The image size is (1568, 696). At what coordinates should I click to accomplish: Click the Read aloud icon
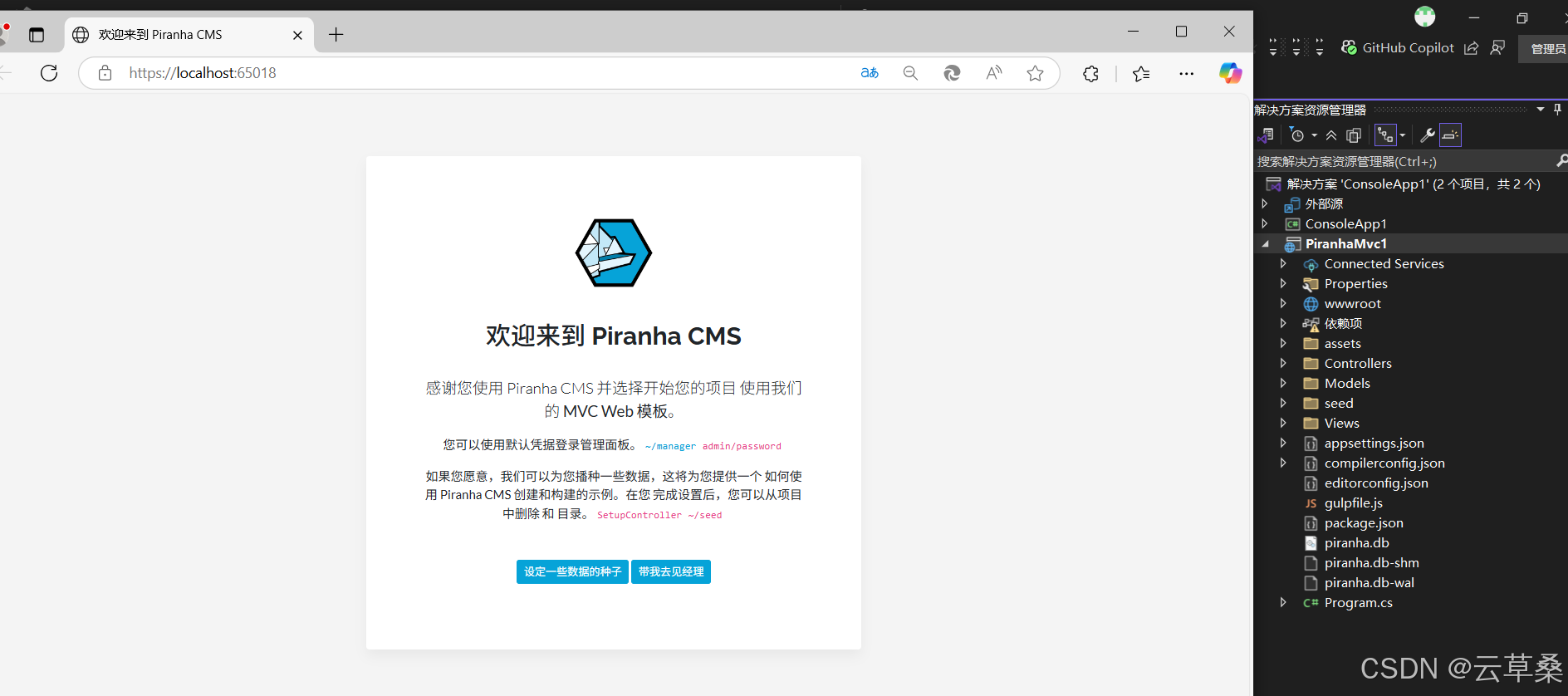993,73
